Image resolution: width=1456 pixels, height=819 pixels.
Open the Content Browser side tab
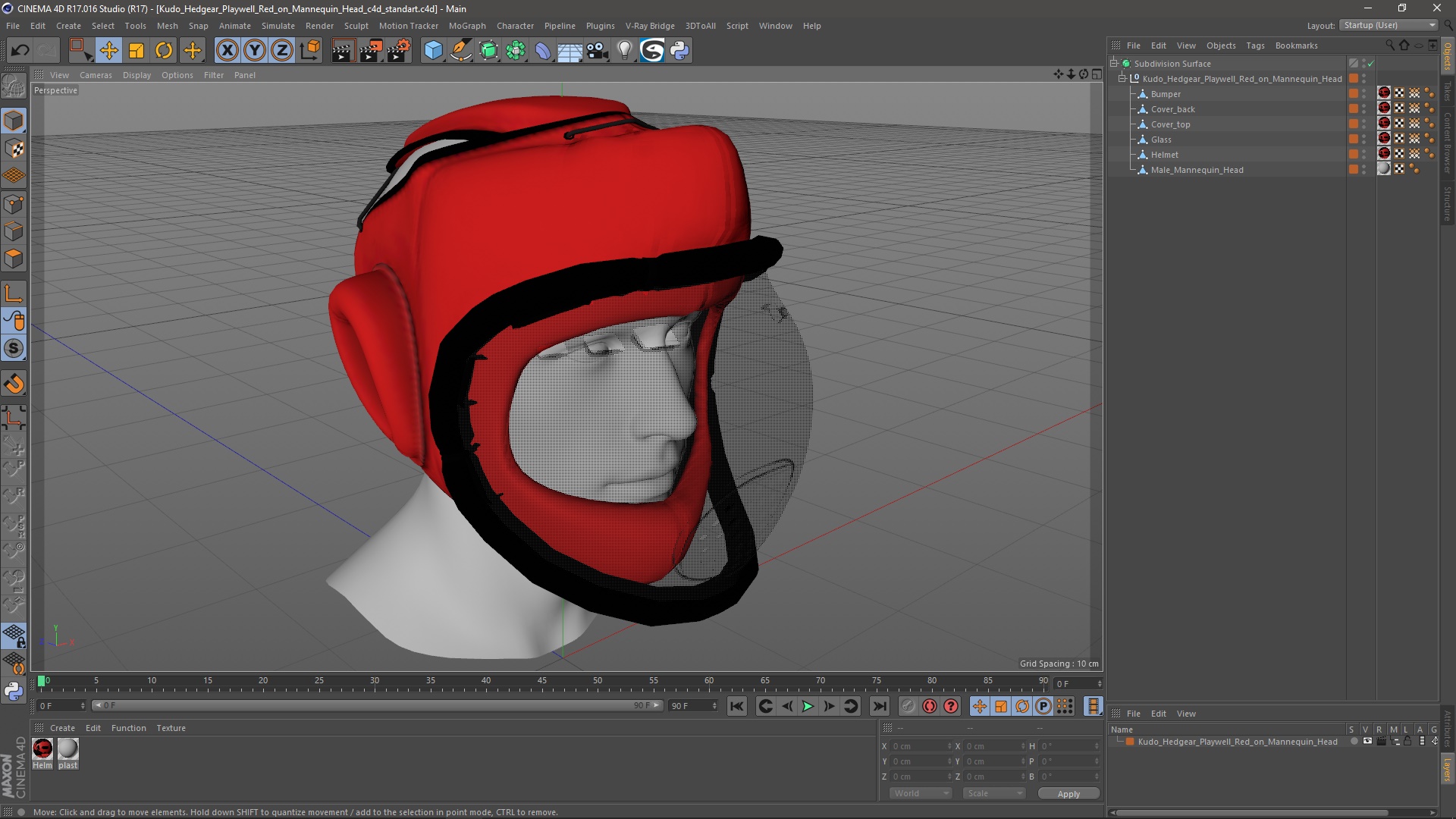tap(1447, 143)
